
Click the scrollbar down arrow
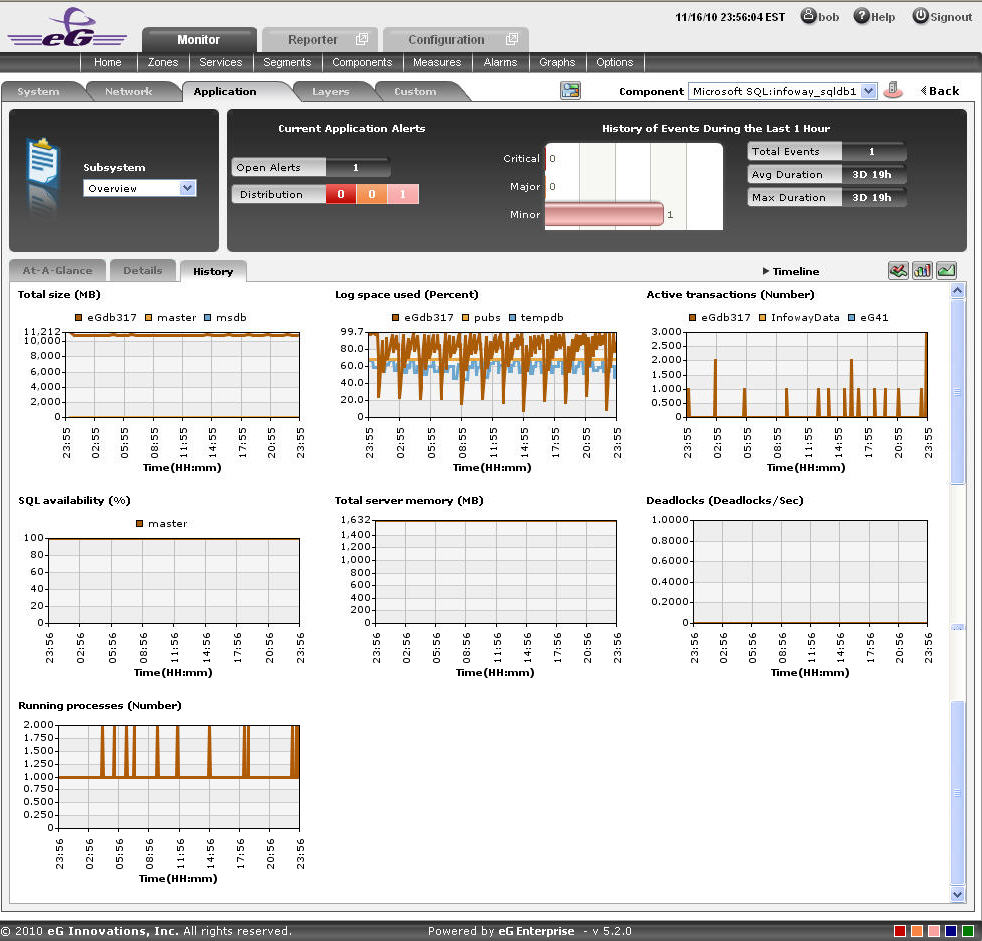point(957,894)
